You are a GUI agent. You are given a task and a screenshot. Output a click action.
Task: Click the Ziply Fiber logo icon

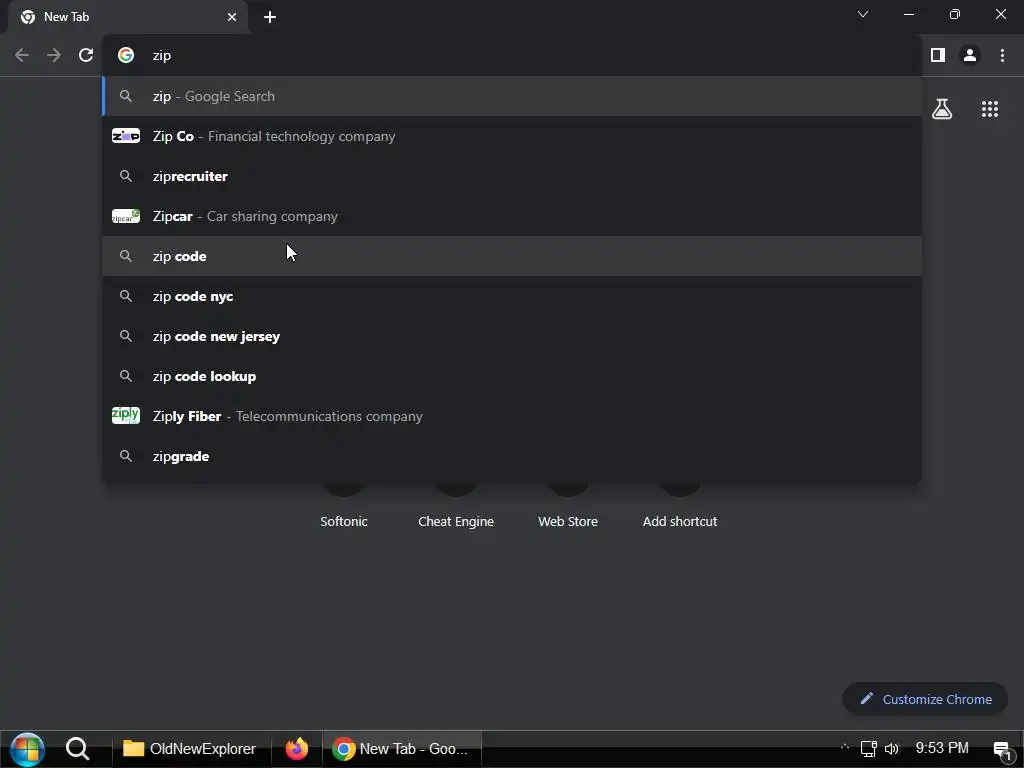126,415
